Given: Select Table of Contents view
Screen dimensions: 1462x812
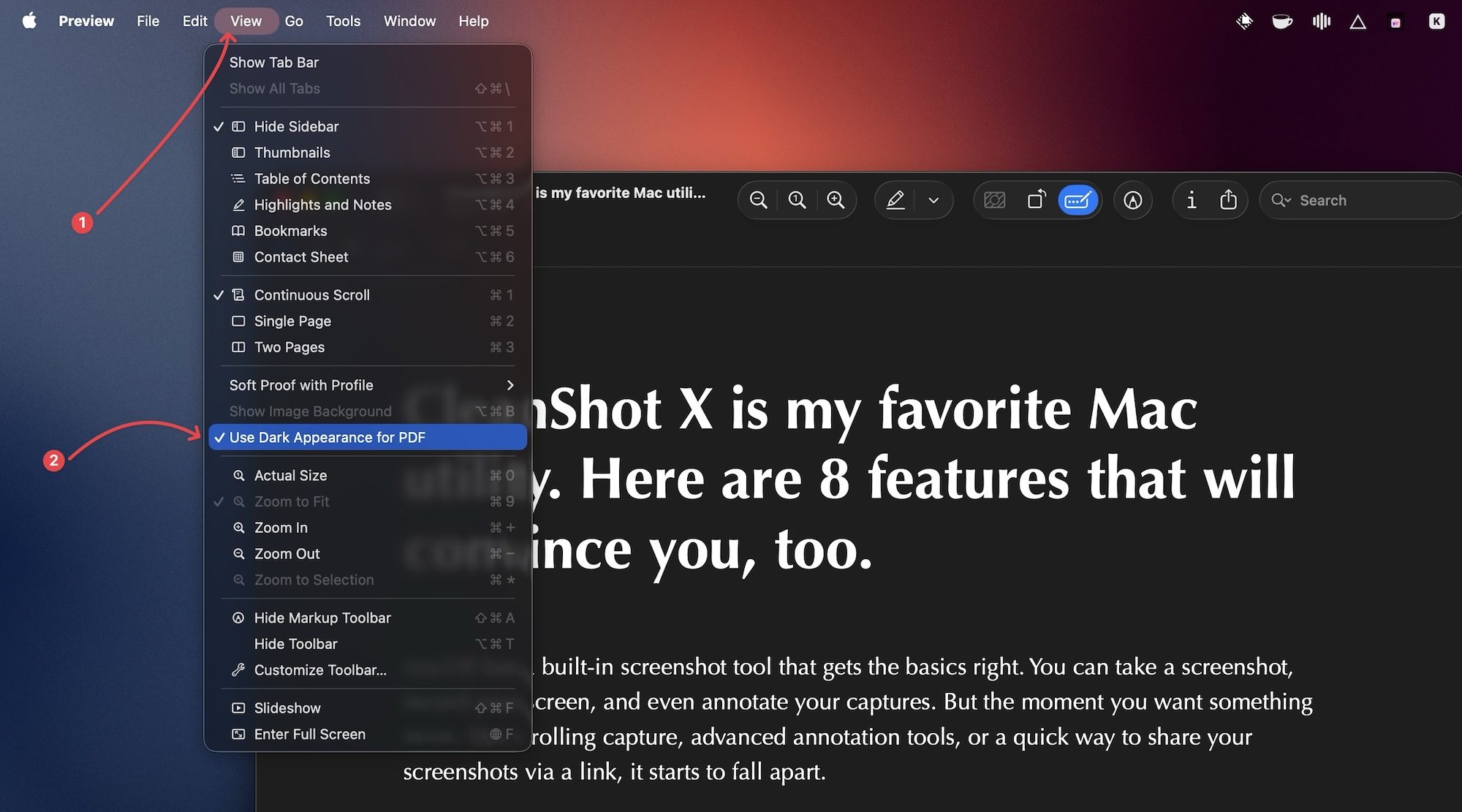Looking at the screenshot, I should (x=368, y=178).
